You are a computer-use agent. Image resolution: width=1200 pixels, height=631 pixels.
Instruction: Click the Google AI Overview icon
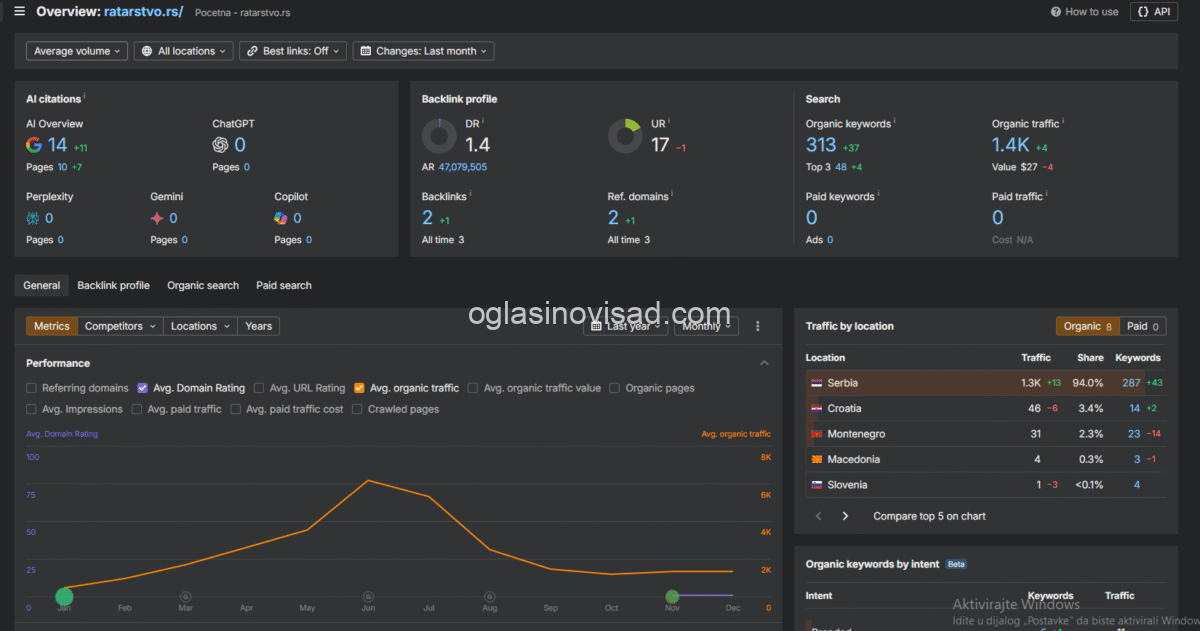(x=34, y=145)
